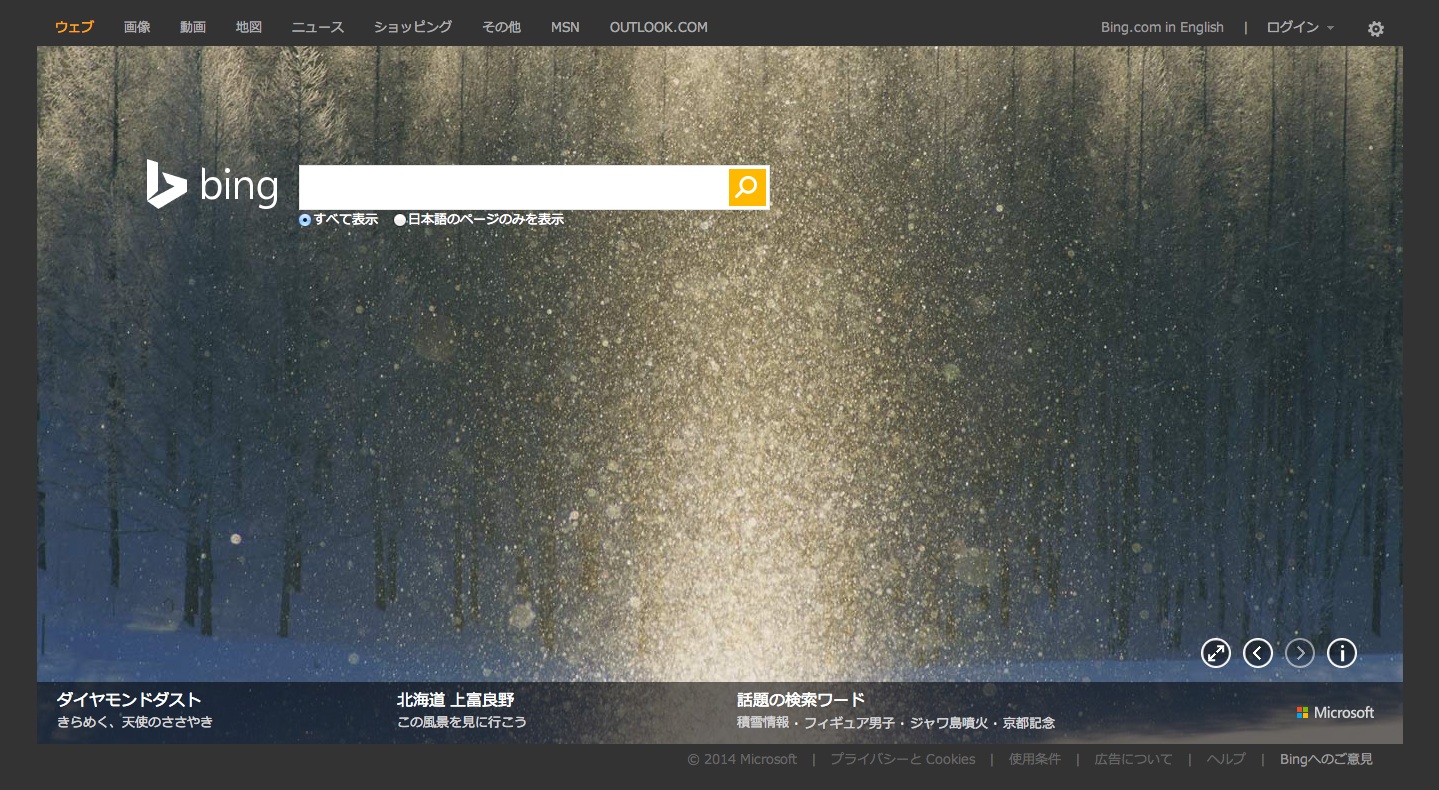Click the Bing logo
1439x790 pixels.
point(212,185)
